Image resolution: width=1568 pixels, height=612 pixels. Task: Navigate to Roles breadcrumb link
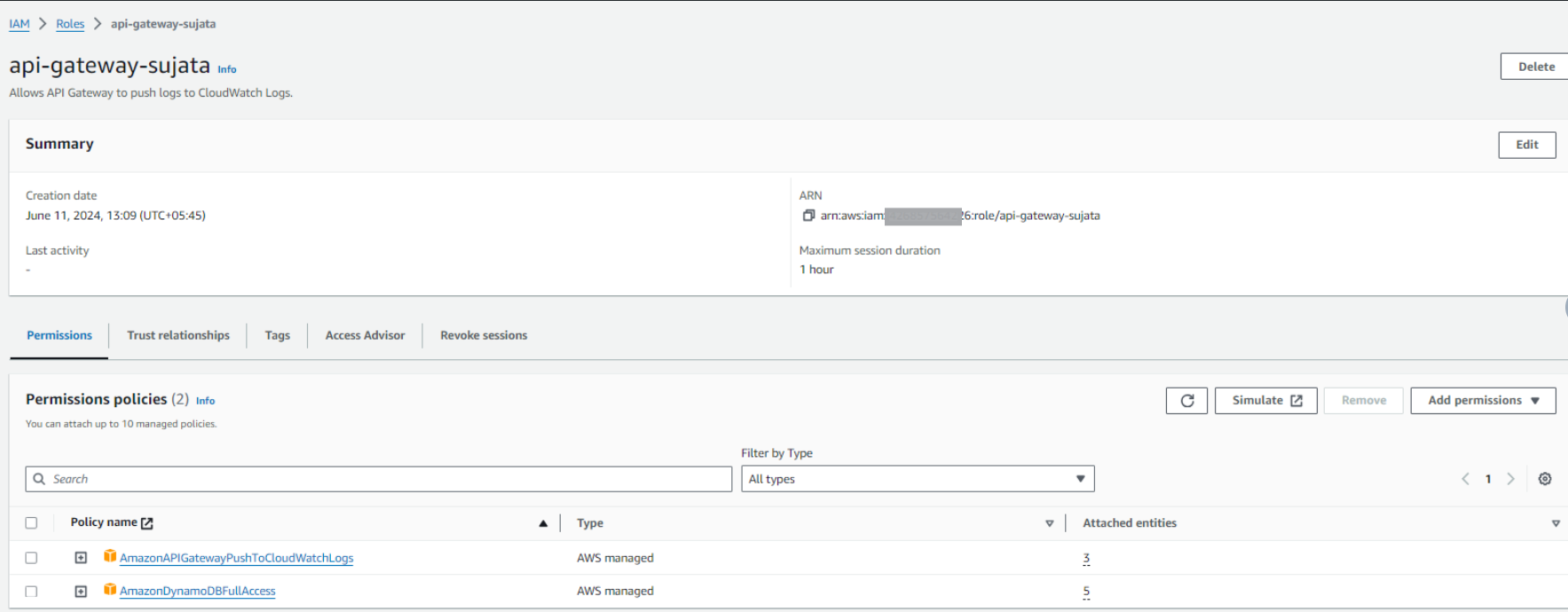click(x=70, y=24)
